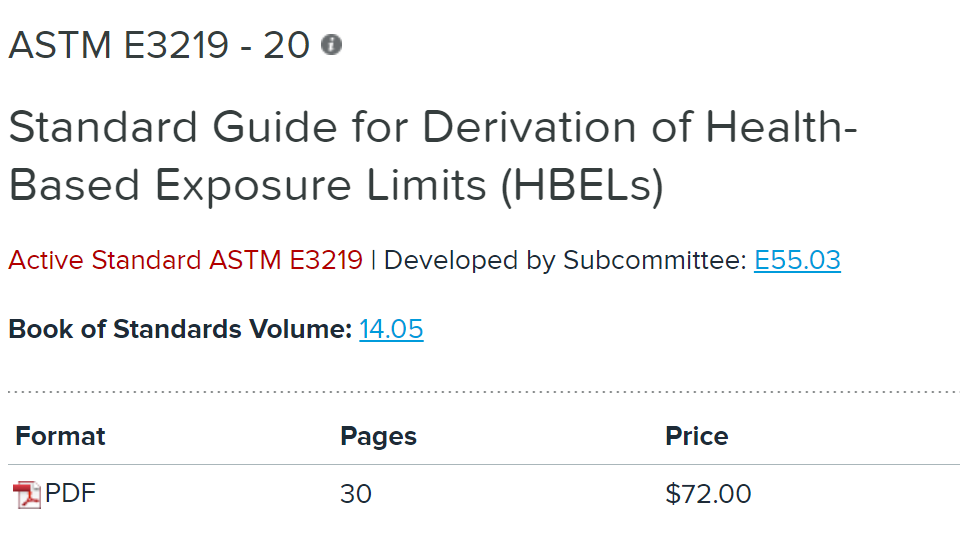960x542 pixels.
Task: Click the Price column header
Action: 696,436
